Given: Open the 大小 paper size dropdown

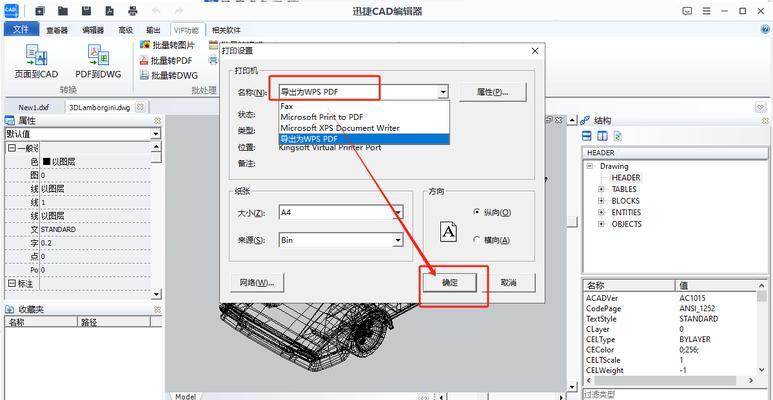Looking at the screenshot, I should pyautogui.click(x=398, y=213).
